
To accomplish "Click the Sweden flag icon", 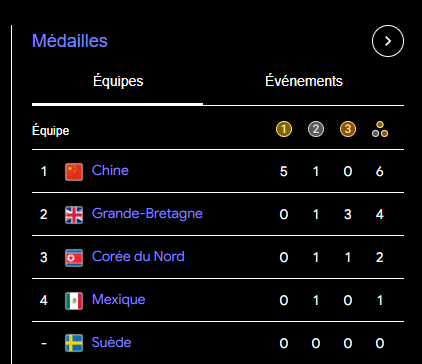I will 74,343.
